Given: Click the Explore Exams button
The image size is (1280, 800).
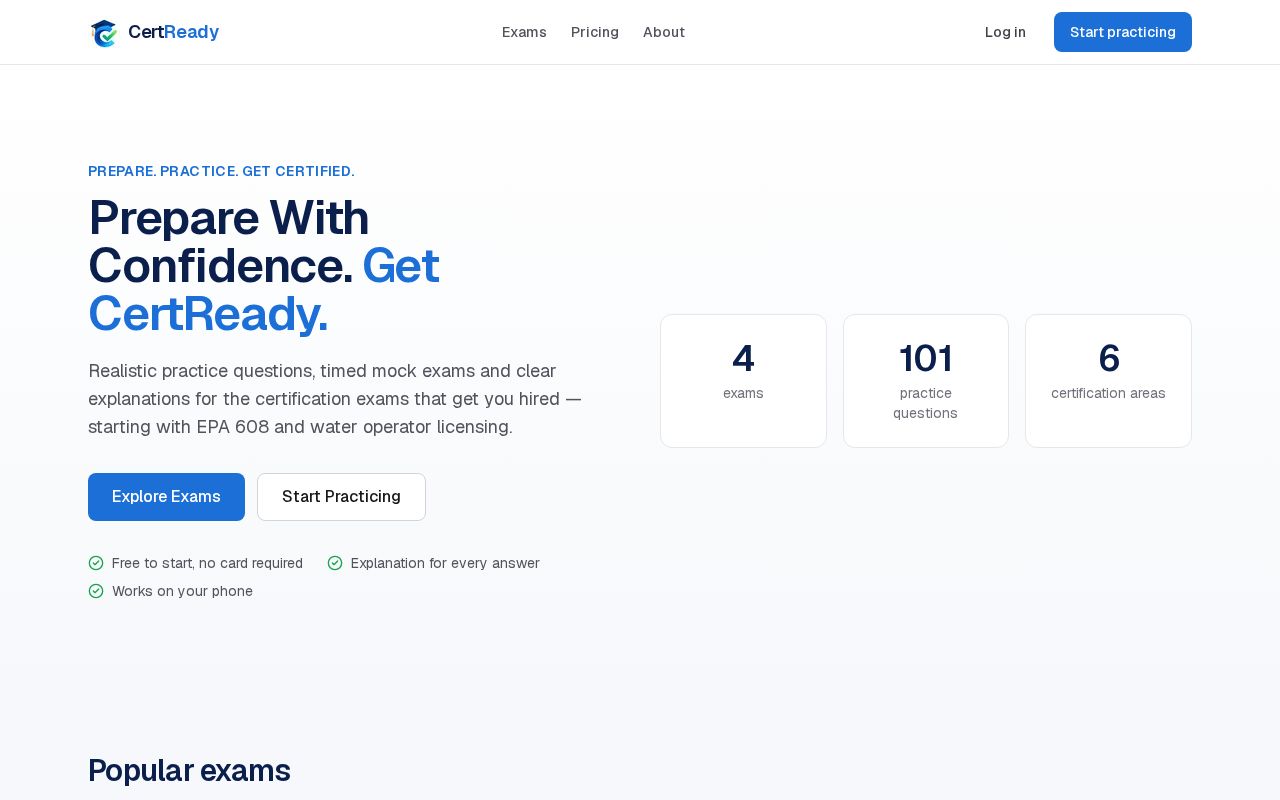Looking at the screenshot, I should [166, 497].
